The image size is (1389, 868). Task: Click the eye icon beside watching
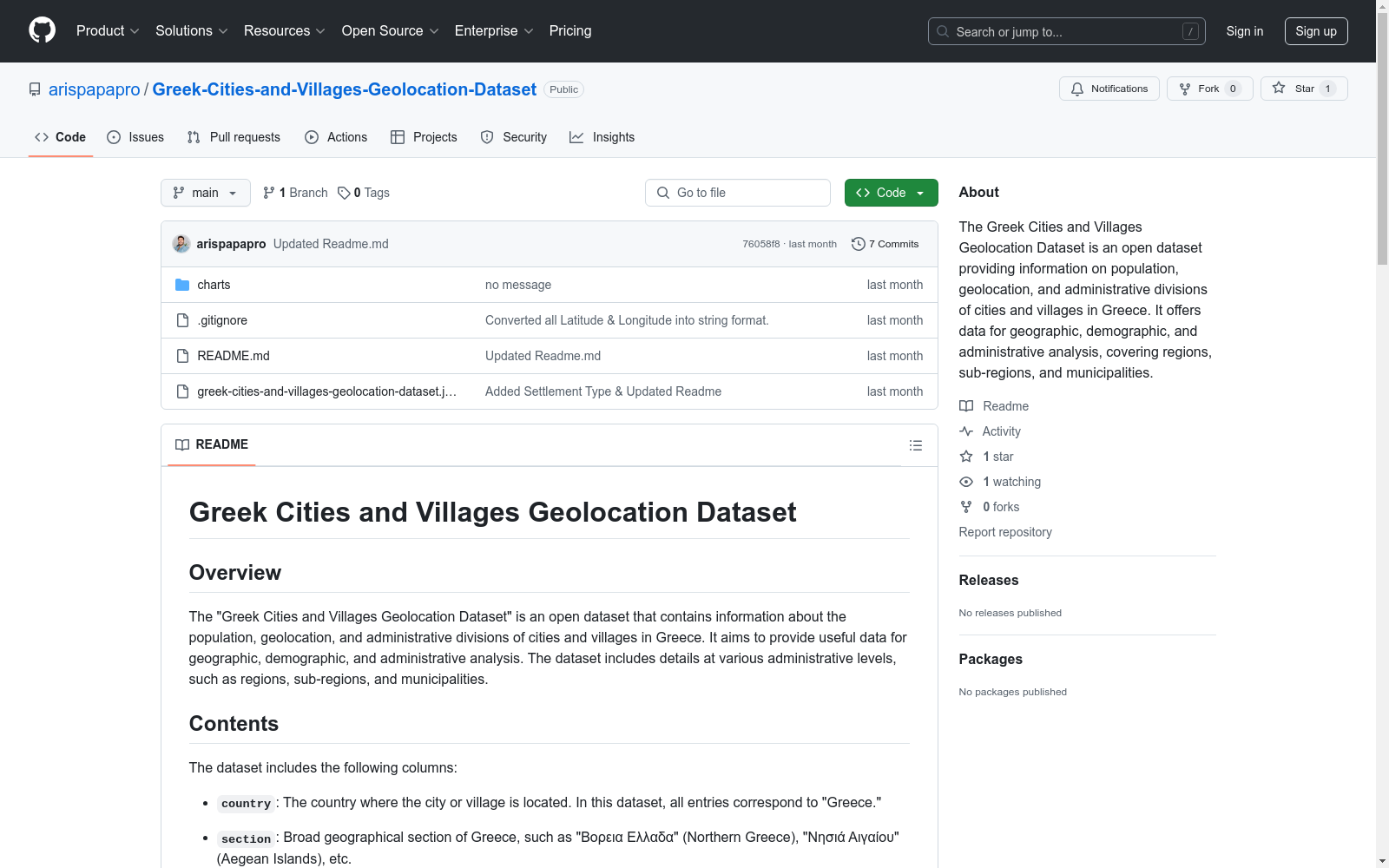tap(966, 482)
